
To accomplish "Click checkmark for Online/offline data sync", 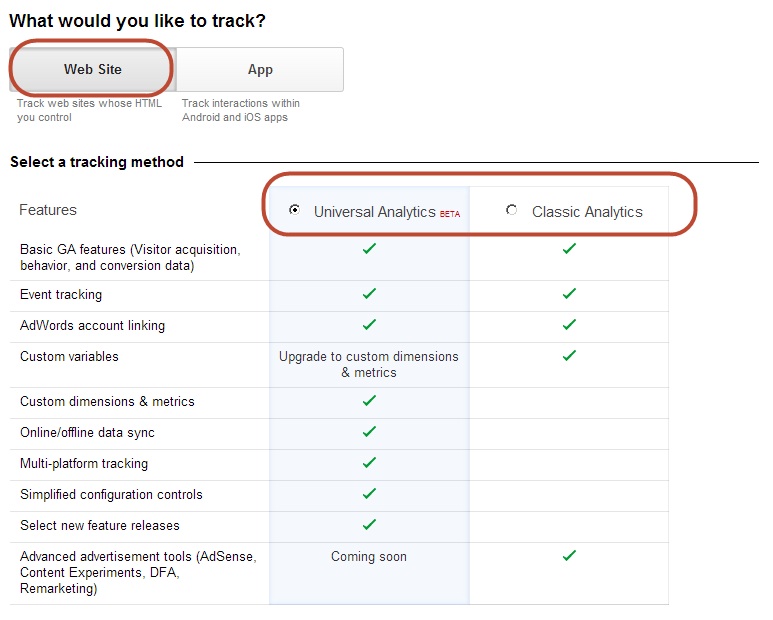I will (369, 432).
